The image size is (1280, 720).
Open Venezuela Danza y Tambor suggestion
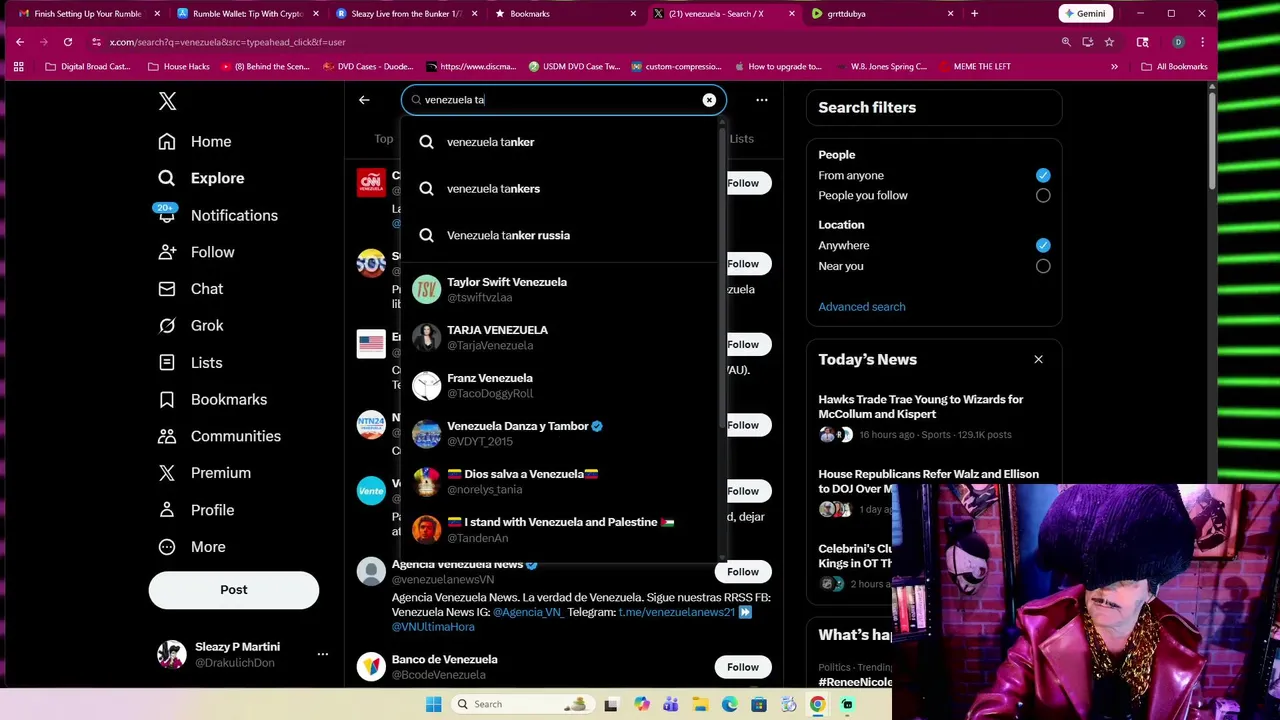pos(560,434)
